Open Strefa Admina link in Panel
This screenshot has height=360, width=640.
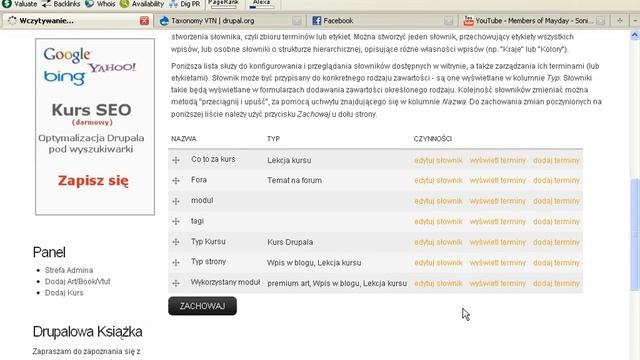tap(69, 270)
